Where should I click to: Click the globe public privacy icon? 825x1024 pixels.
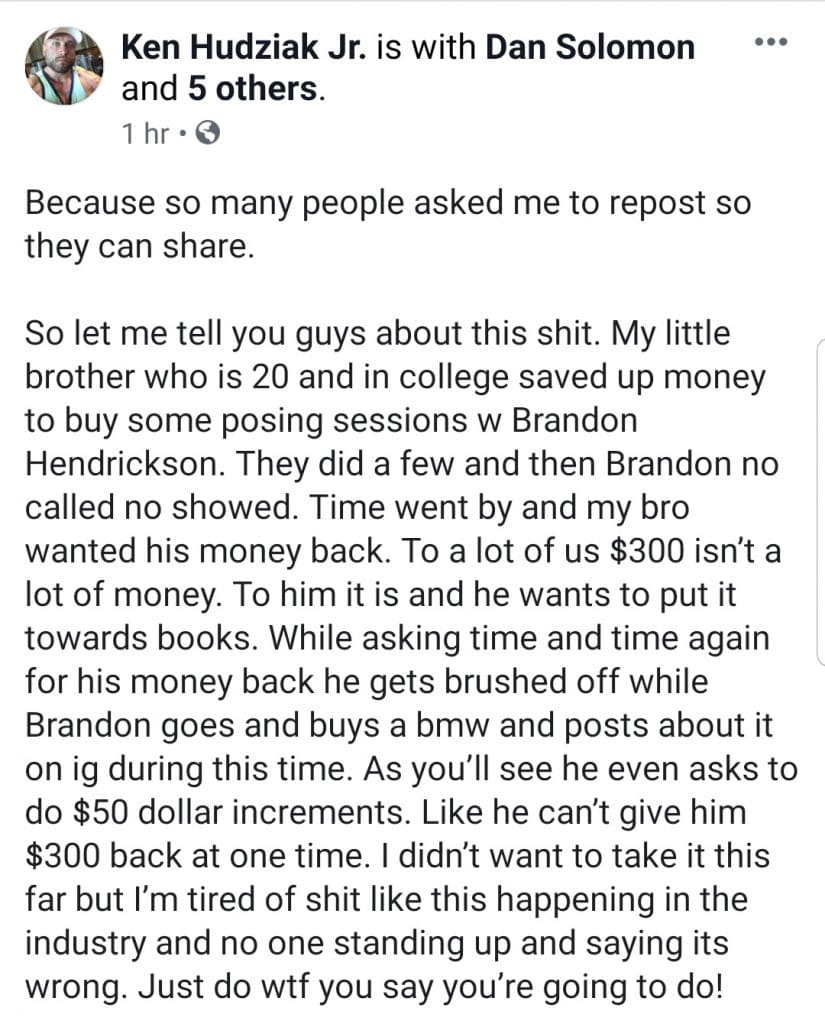206,133
